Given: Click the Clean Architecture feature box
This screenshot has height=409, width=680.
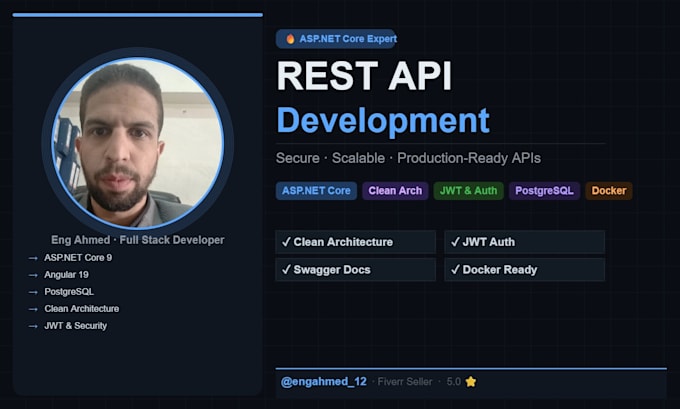Looking at the screenshot, I should pos(356,242).
